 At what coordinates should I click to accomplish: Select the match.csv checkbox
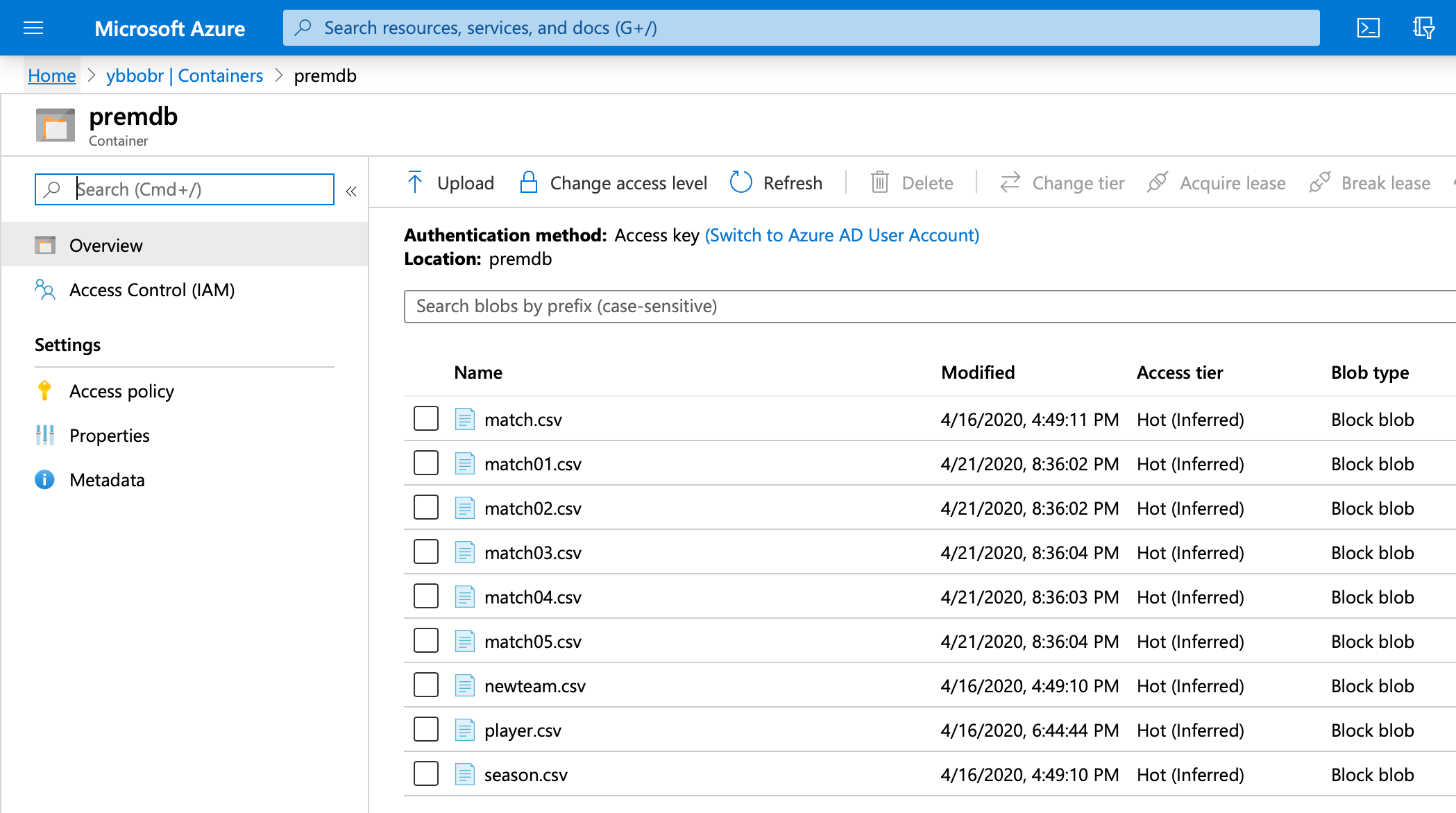tap(425, 418)
